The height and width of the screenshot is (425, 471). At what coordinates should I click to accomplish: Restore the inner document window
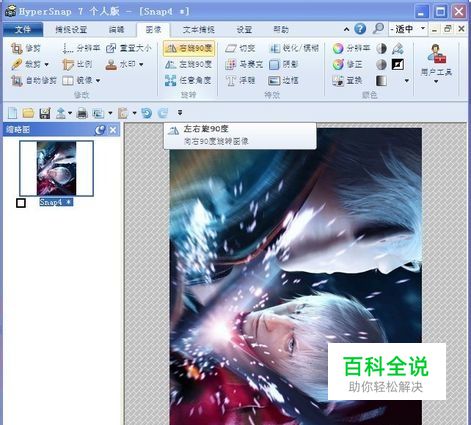(x=448, y=29)
